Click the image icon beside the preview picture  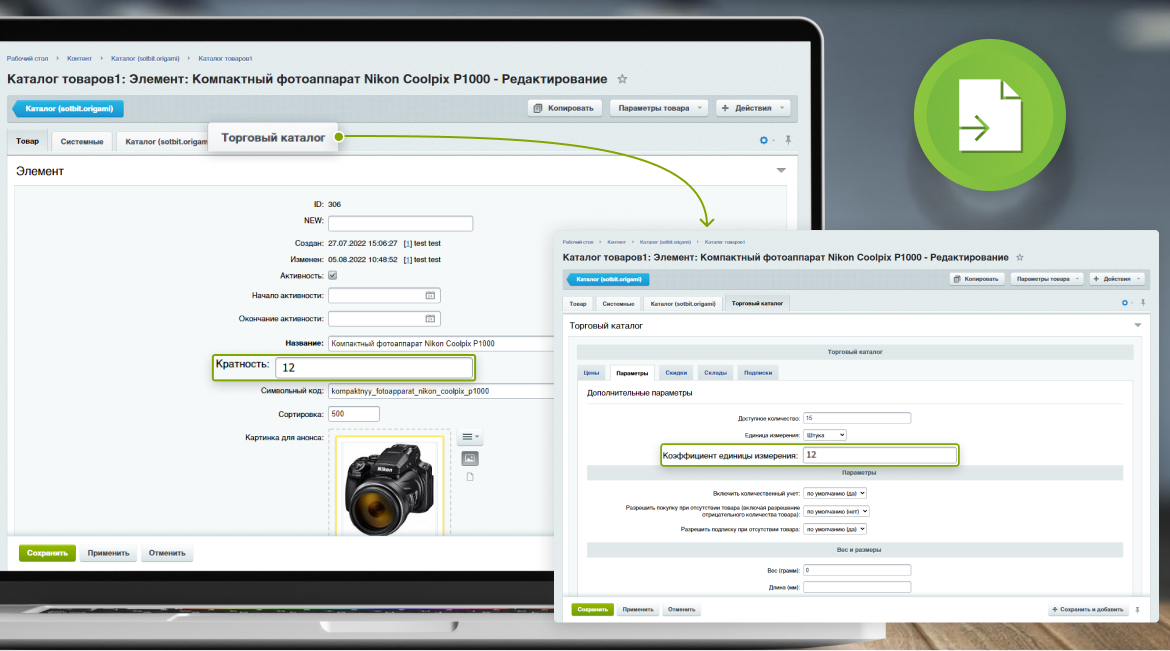point(470,458)
